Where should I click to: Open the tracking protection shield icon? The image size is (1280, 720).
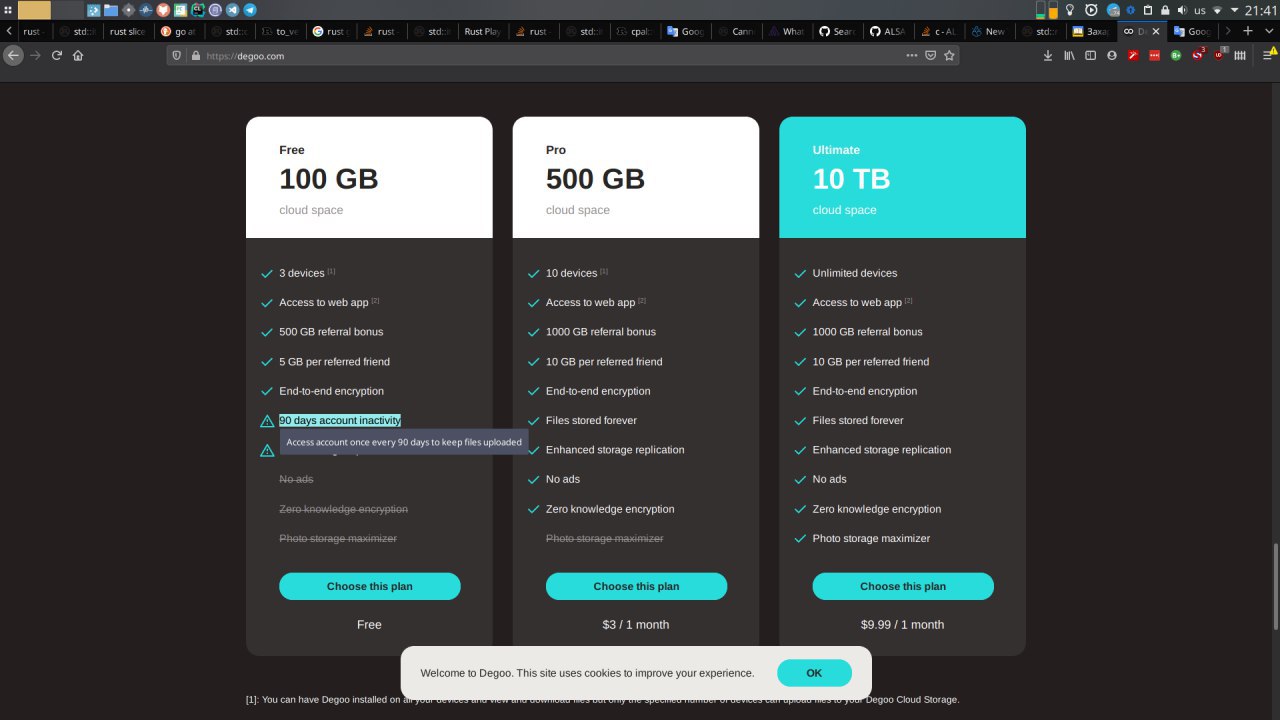tap(177, 56)
